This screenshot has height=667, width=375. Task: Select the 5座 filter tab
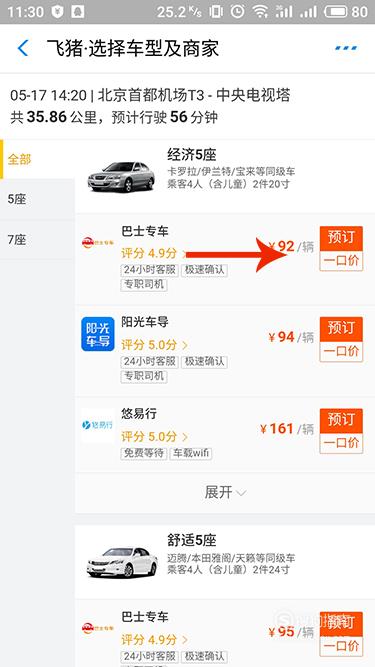38,199
